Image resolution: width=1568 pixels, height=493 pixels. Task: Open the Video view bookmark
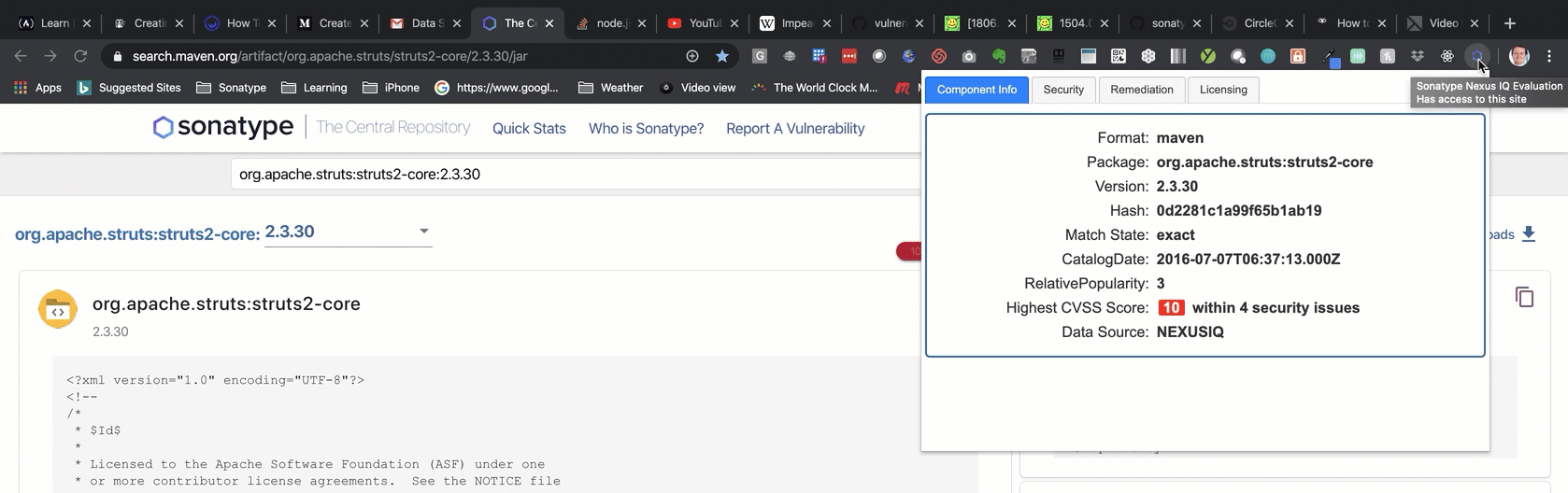pos(697,88)
